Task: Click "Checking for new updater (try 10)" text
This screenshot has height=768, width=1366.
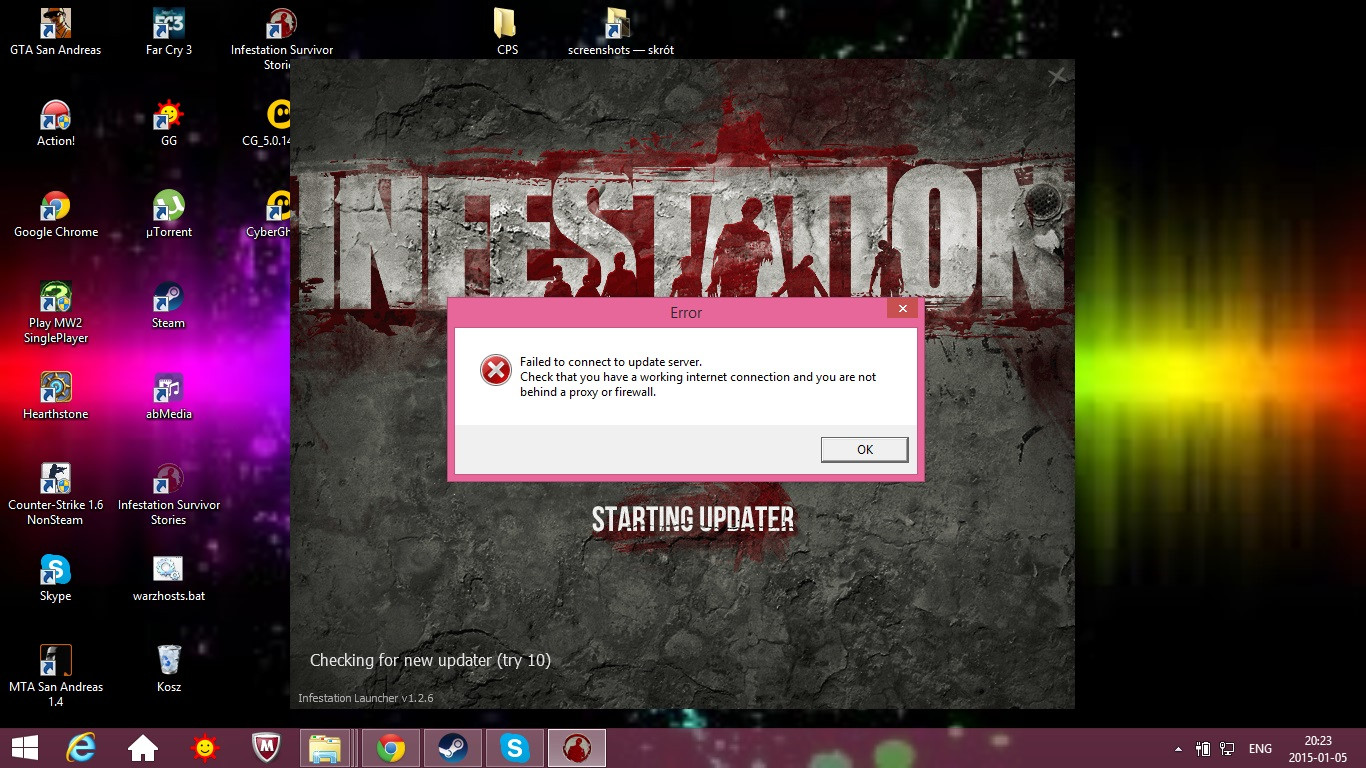Action: [x=430, y=660]
